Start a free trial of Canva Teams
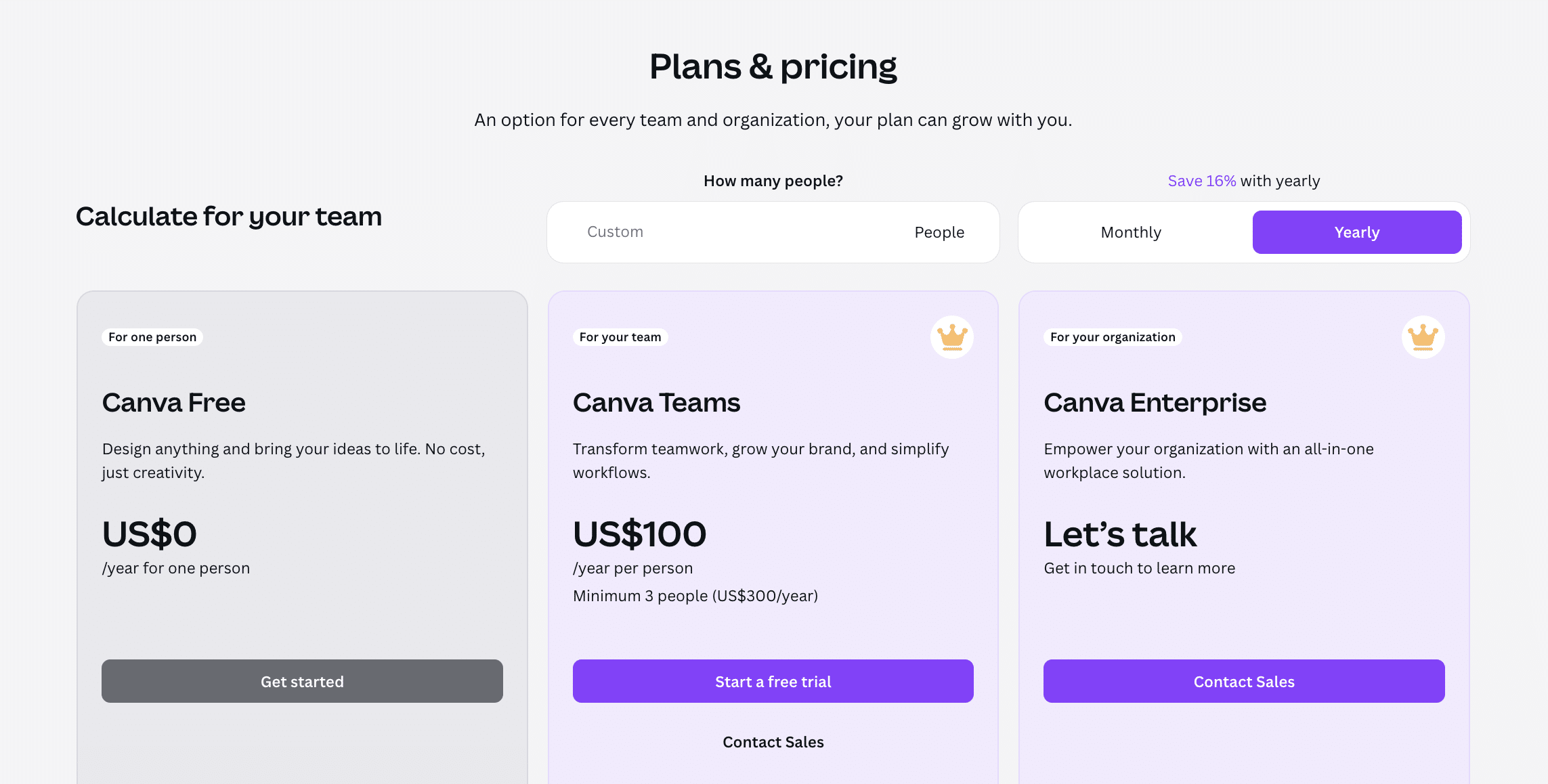This screenshot has height=784, width=1548. pyautogui.click(x=773, y=681)
